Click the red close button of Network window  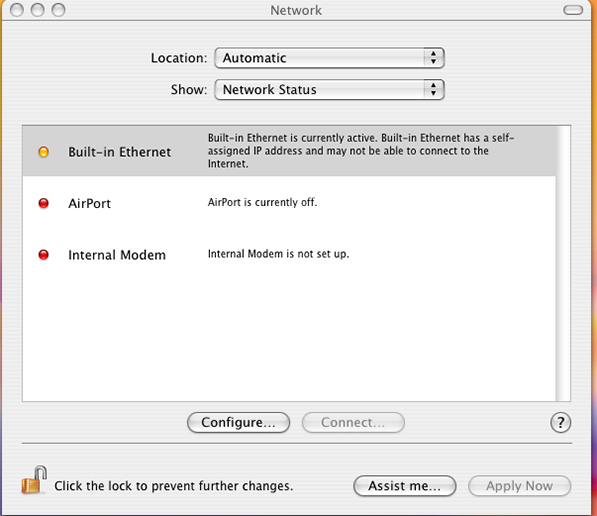click(17, 10)
